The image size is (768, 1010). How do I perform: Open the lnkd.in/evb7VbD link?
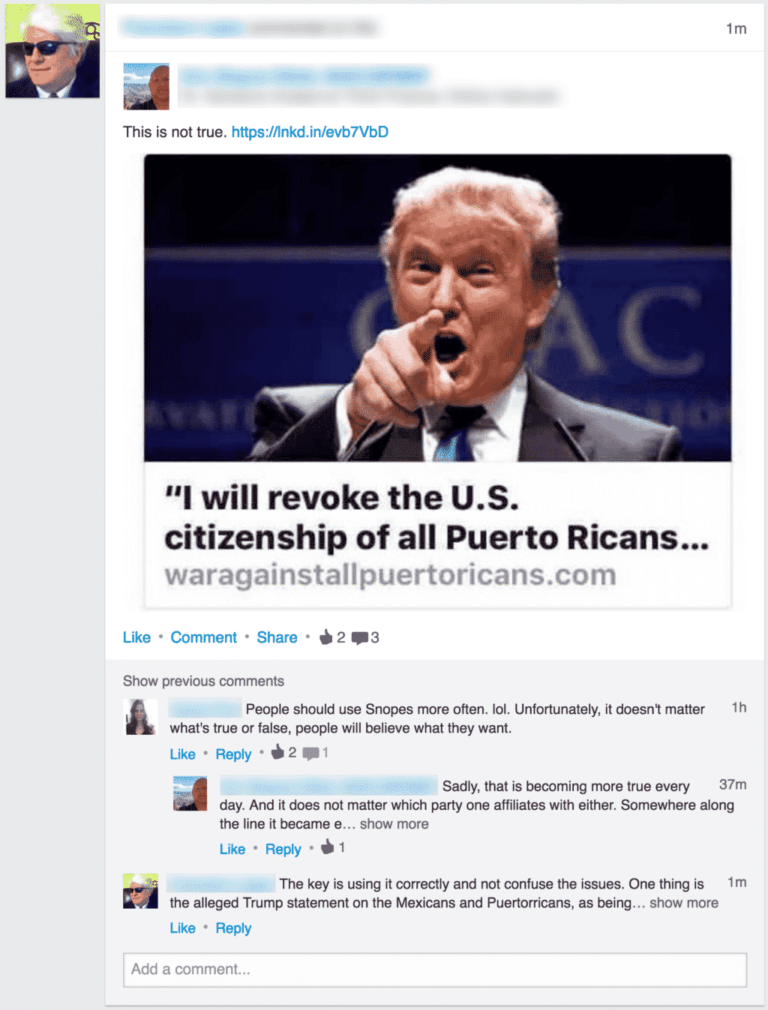coord(310,132)
